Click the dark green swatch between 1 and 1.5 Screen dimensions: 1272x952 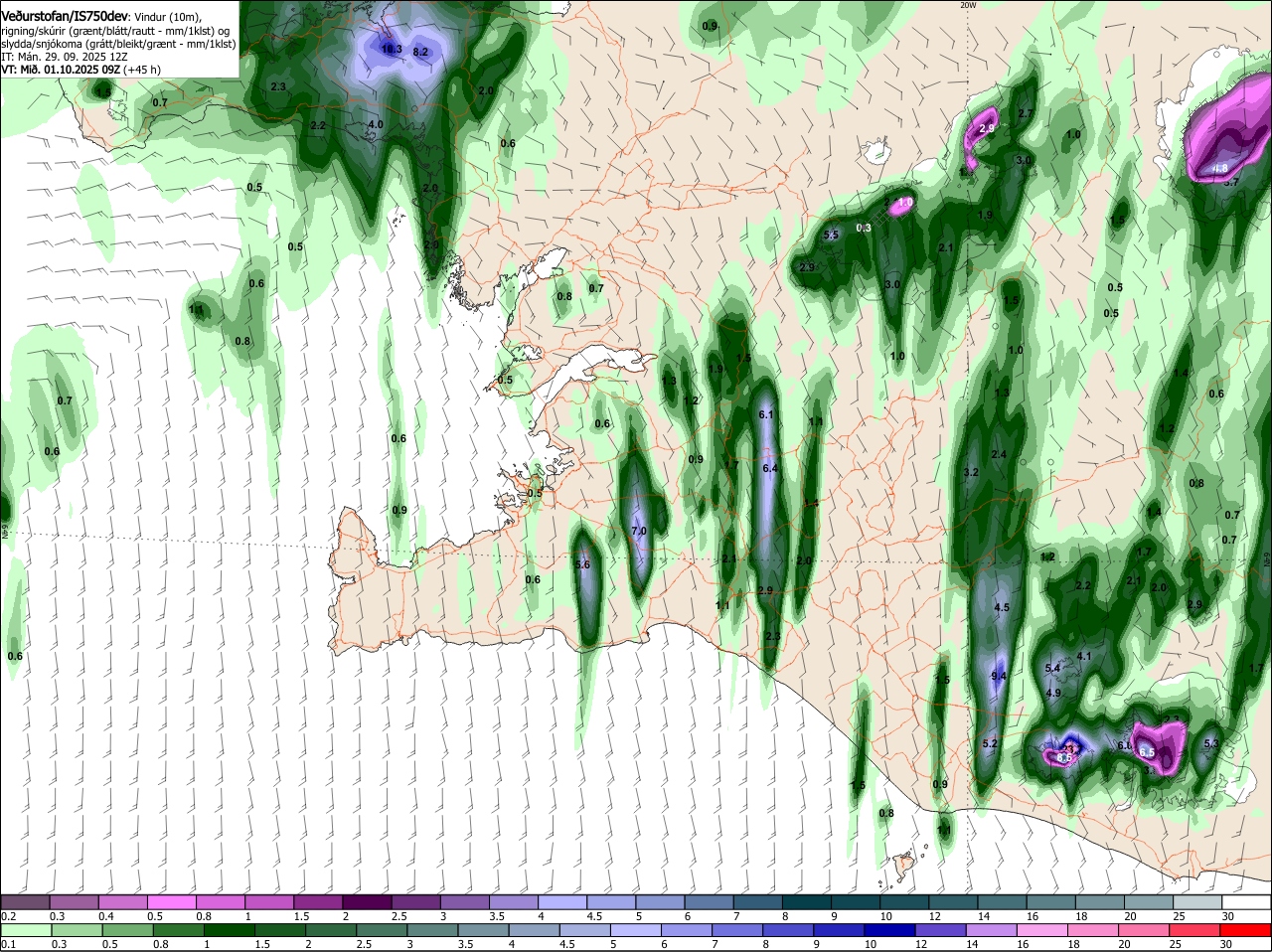click(x=228, y=930)
